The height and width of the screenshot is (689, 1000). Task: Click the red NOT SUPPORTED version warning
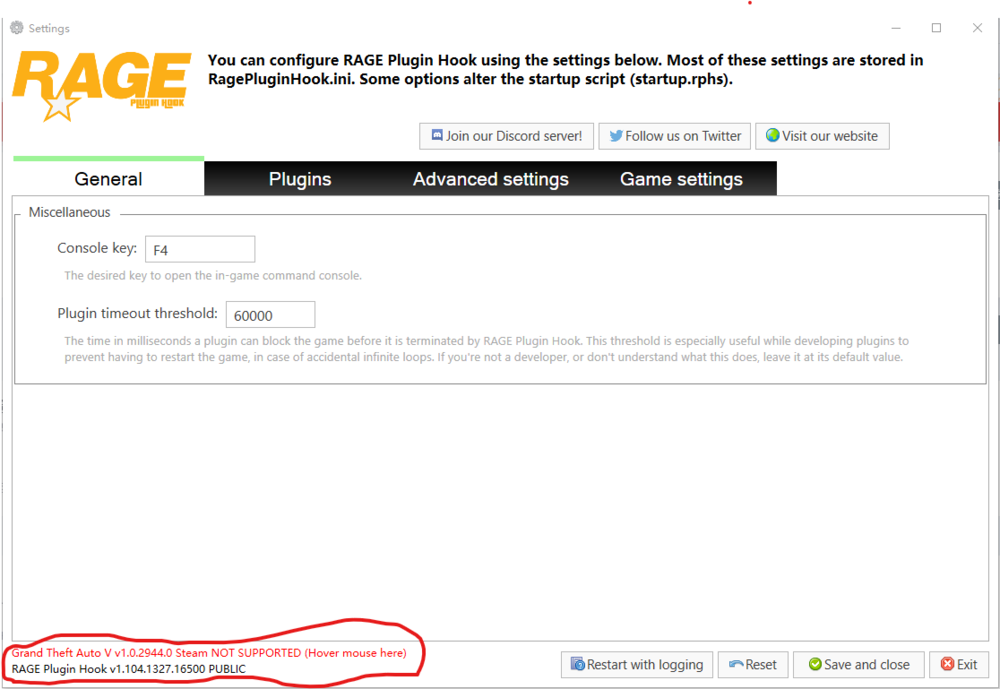(x=209, y=653)
